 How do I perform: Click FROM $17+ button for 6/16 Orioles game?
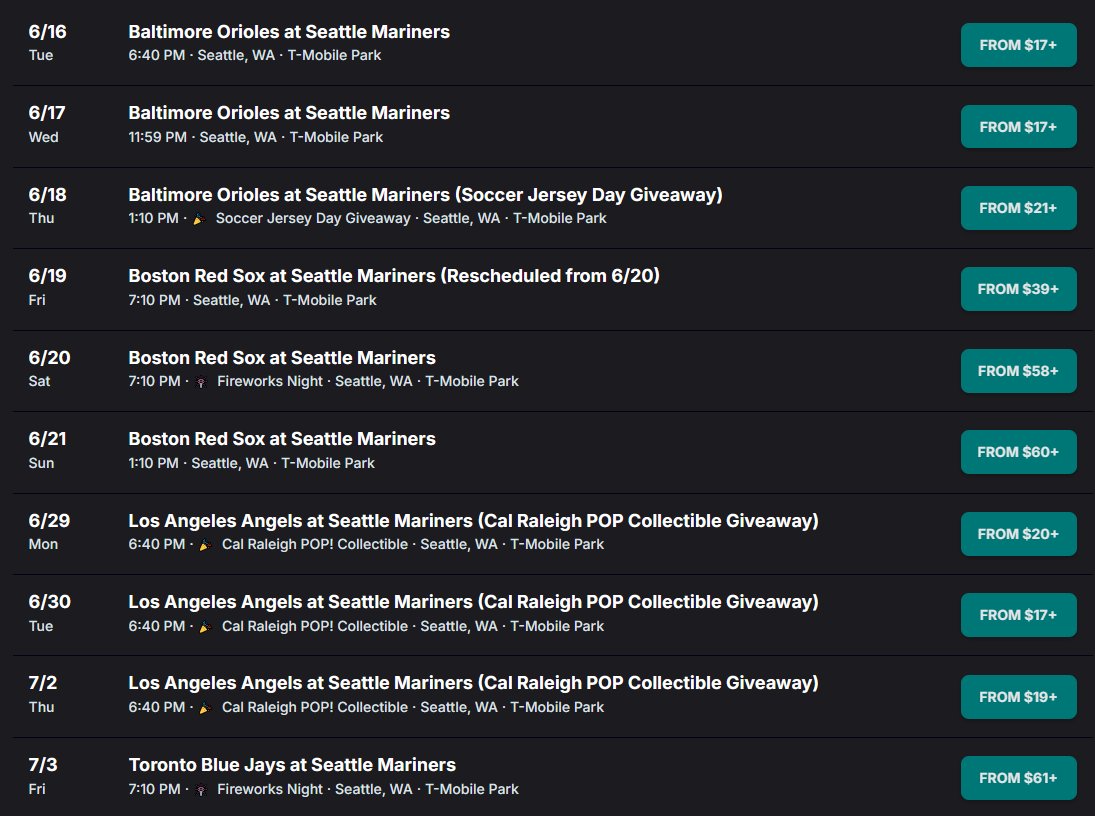pyautogui.click(x=1018, y=45)
